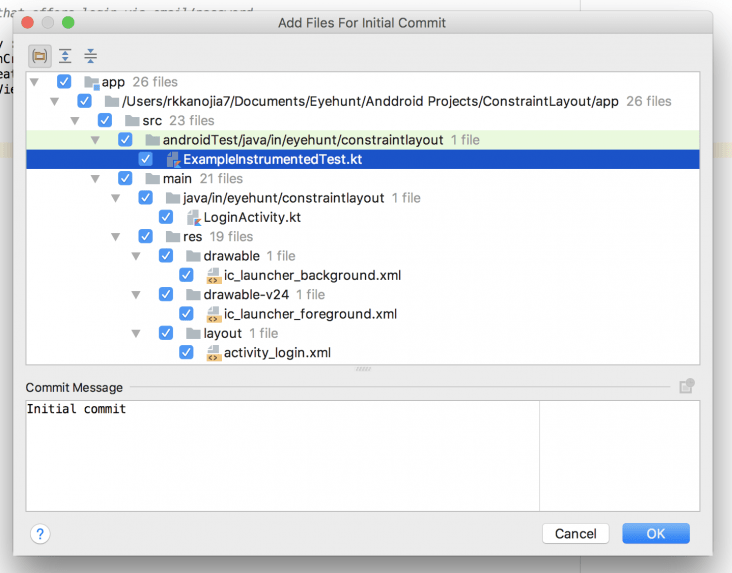The image size is (732, 573).
Task: Uncheck the LoginActivity.kt checkbox
Action: (166, 217)
